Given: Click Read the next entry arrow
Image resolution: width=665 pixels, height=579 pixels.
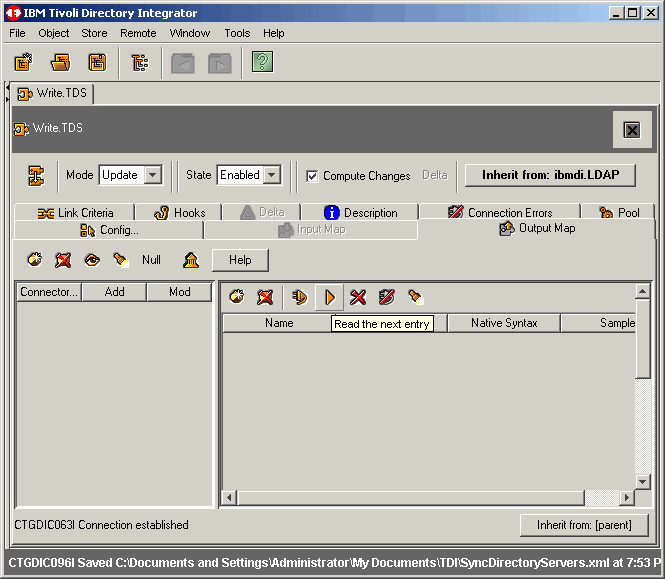Looking at the screenshot, I should pyautogui.click(x=329, y=297).
